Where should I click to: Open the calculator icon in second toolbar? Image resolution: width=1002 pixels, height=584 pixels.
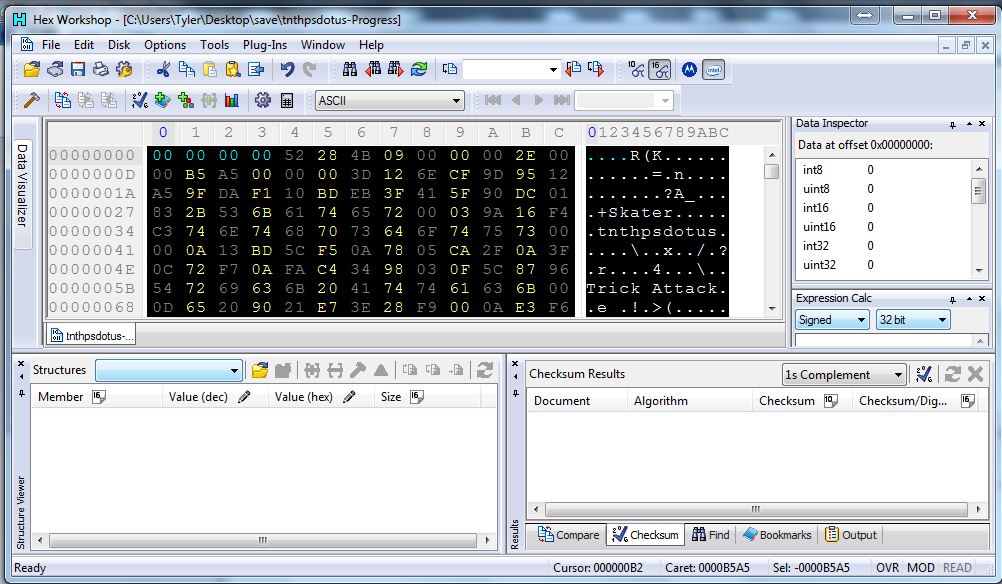(287, 100)
